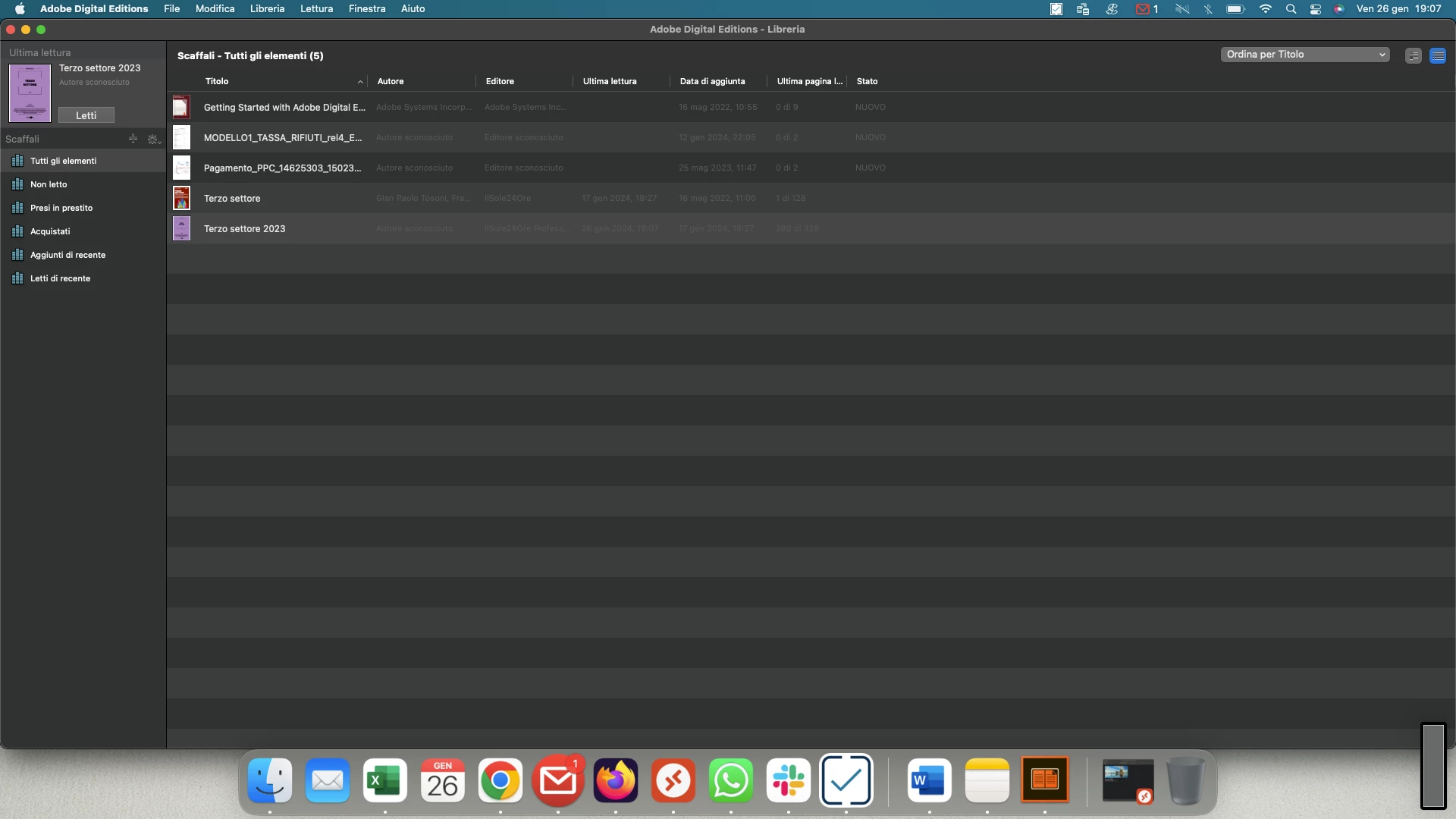Select Presi in prestito bookshelf

point(61,208)
